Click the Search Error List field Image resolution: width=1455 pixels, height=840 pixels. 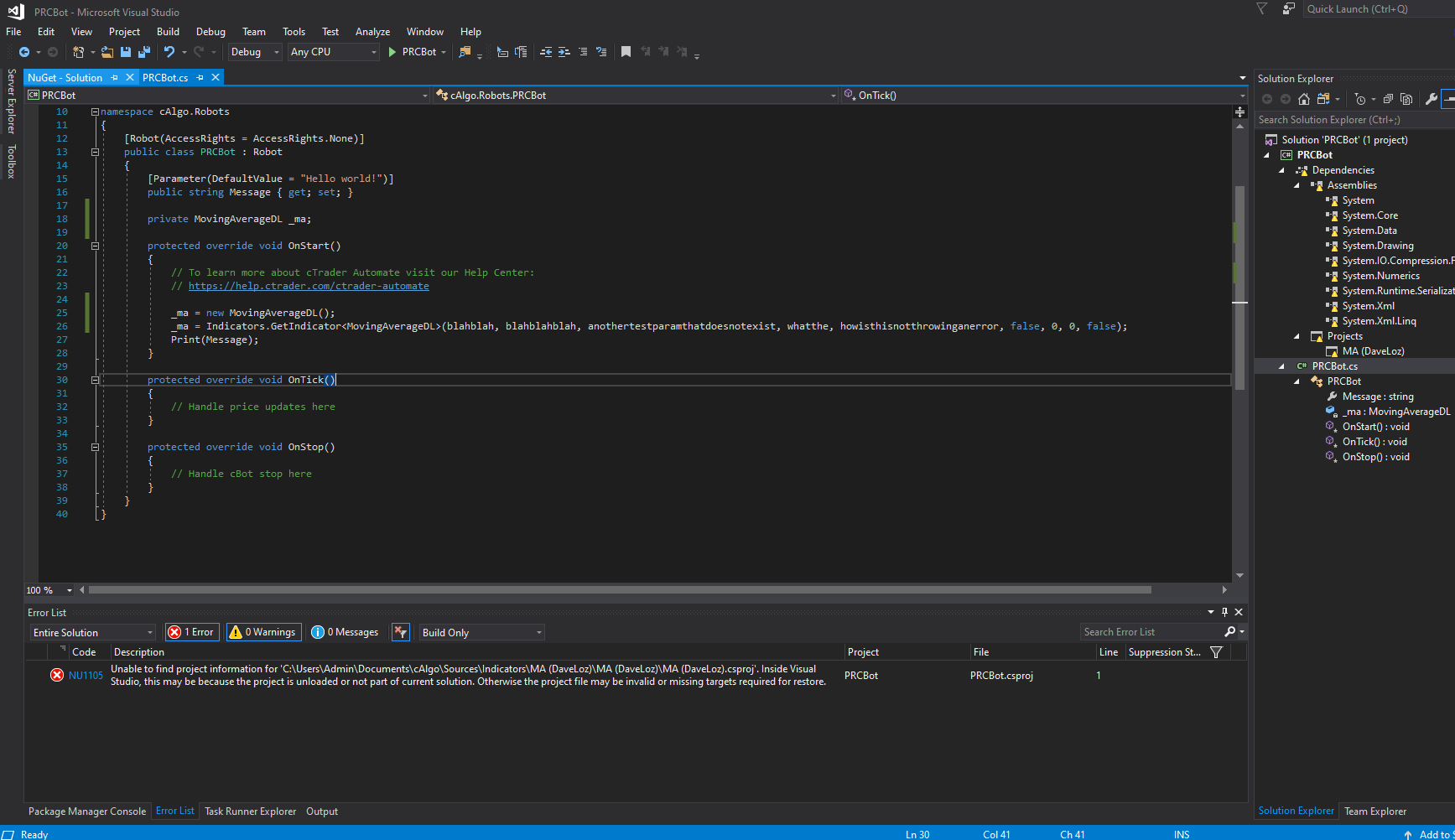pos(1151,632)
